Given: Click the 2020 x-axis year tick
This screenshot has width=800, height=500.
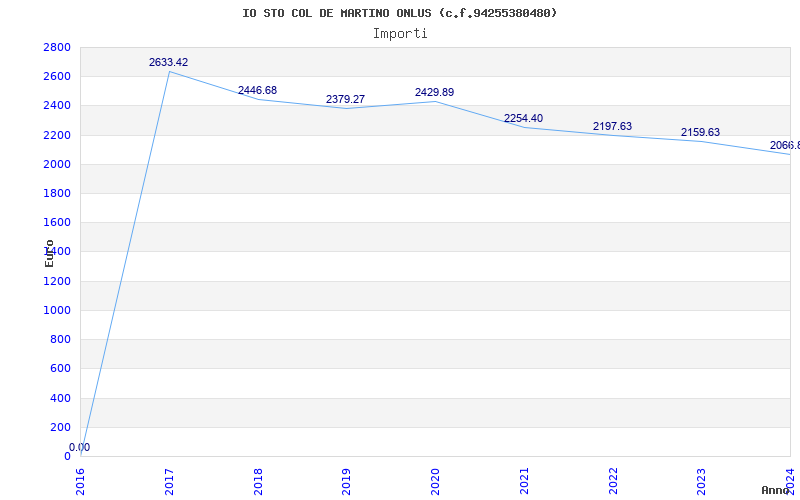Looking at the screenshot, I should (435, 481).
